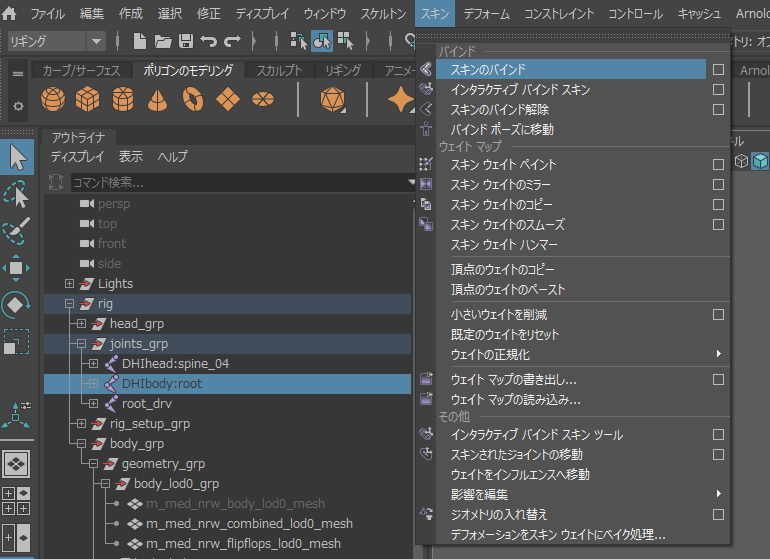Create a polygon sphere from the shelf
770x559 pixels.
point(52,99)
